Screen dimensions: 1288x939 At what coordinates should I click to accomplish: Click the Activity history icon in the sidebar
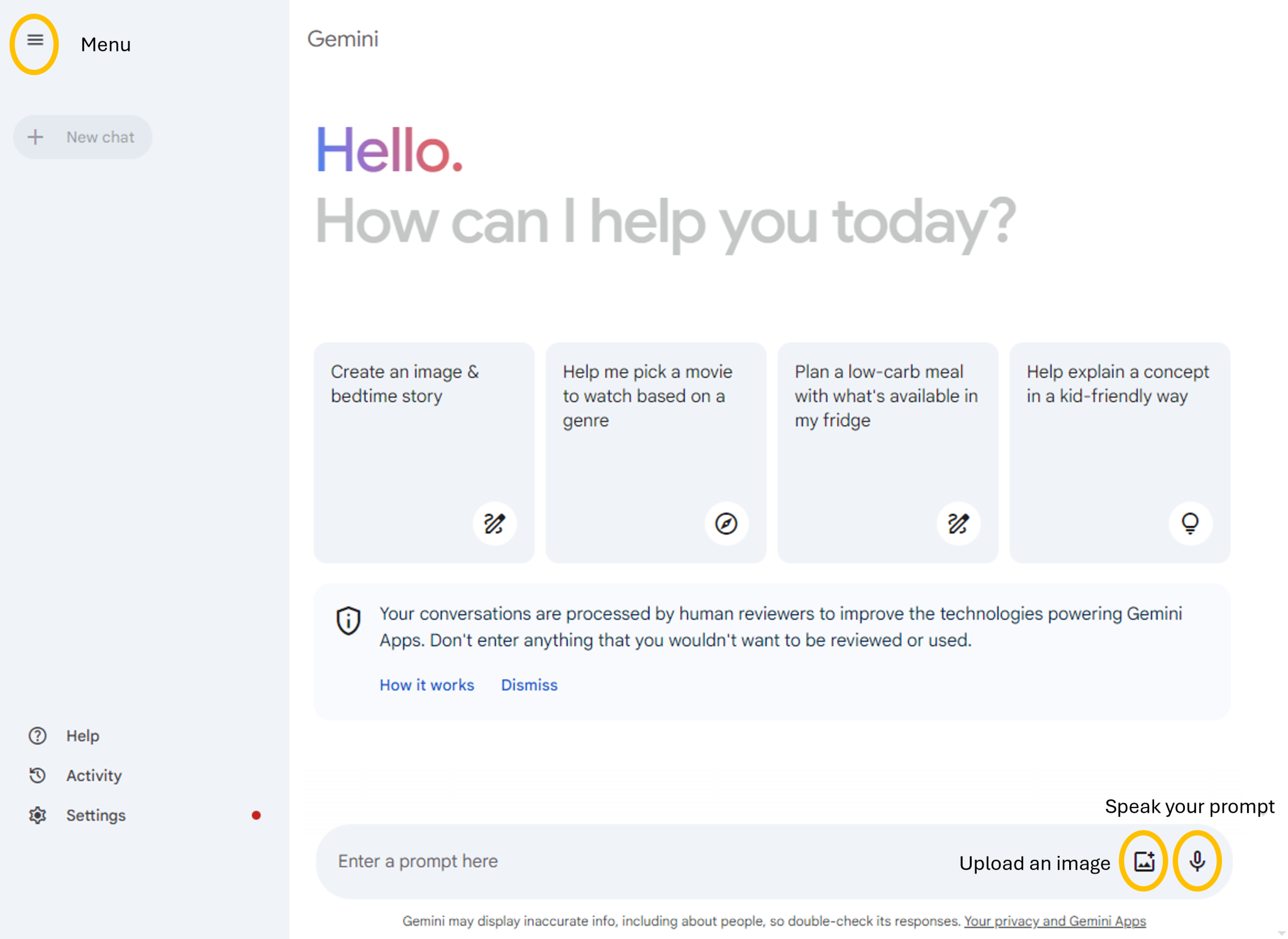pyautogui.click(x=37, y=775)
